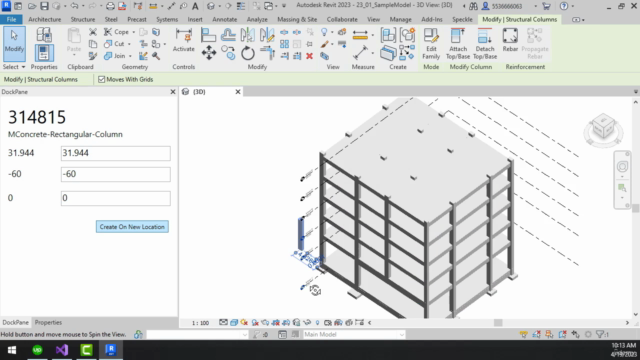Switch to the Add-Ins ribbon tab
This screenshot has width=640, height=360.
432,19
